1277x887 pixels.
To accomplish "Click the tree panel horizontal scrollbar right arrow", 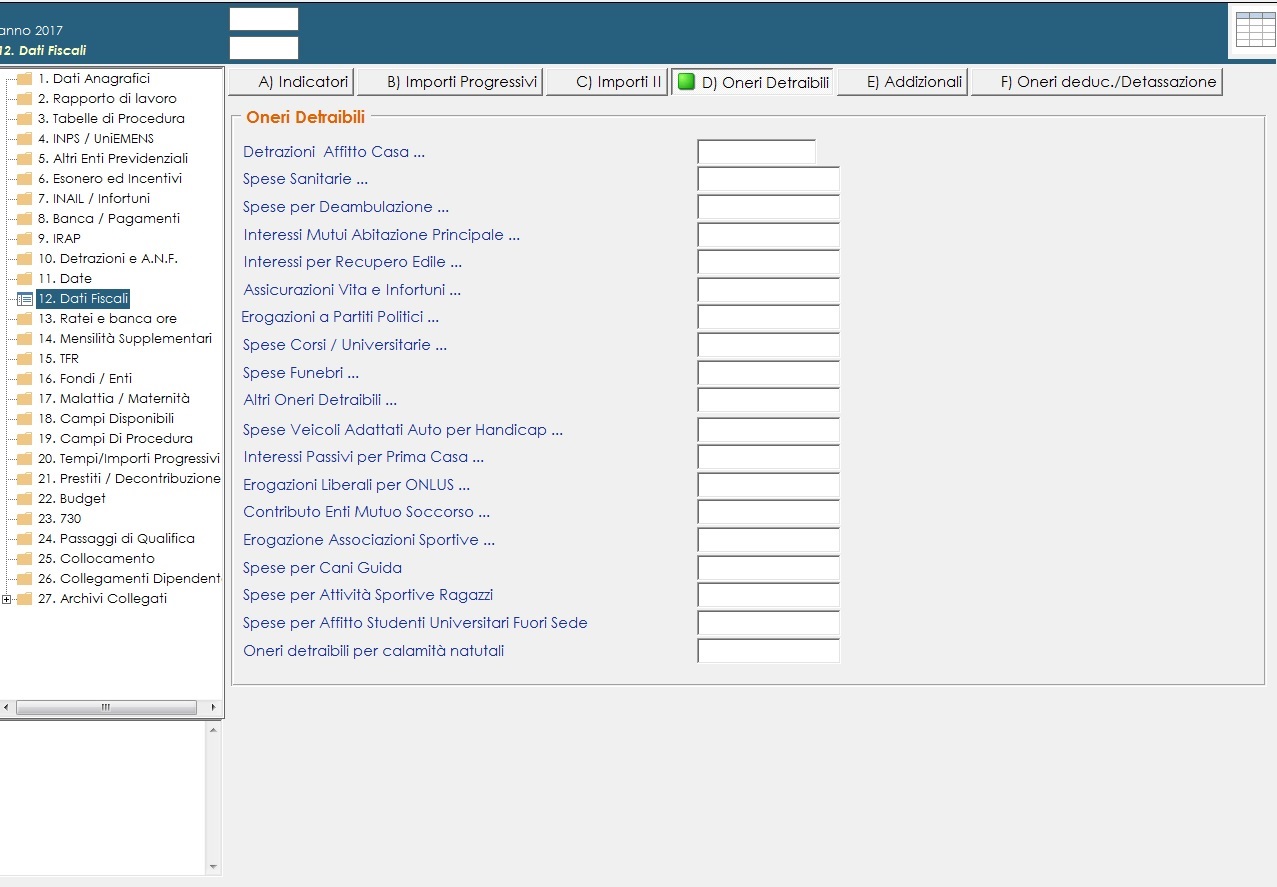I will (213, 708).
